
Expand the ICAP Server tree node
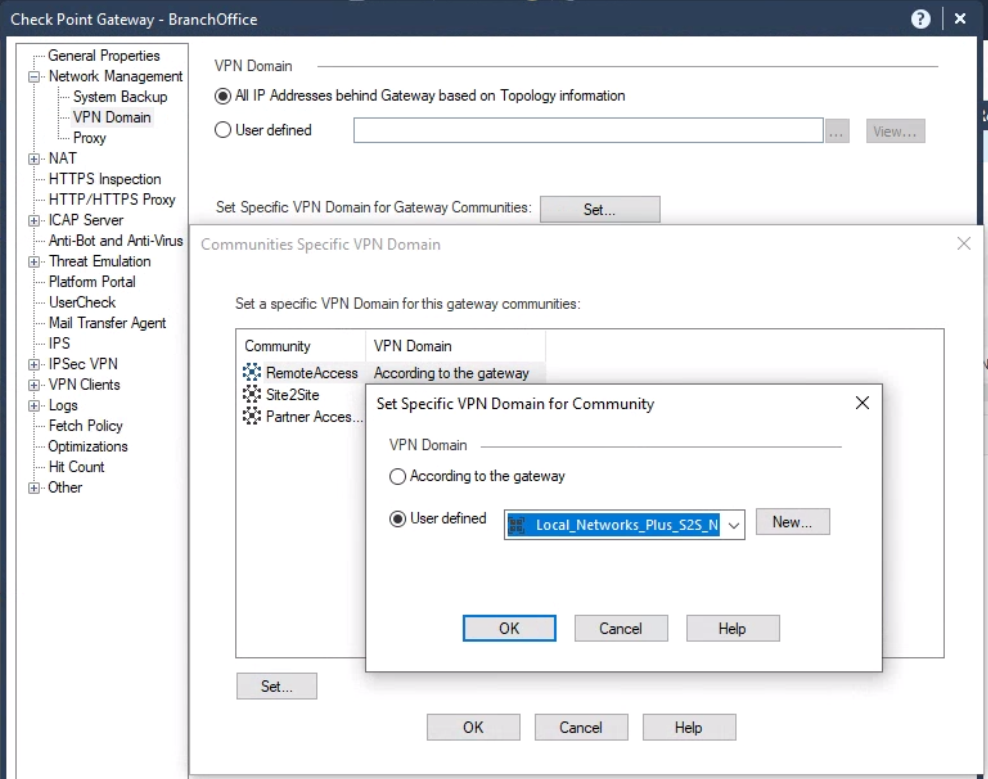[33, 221]
